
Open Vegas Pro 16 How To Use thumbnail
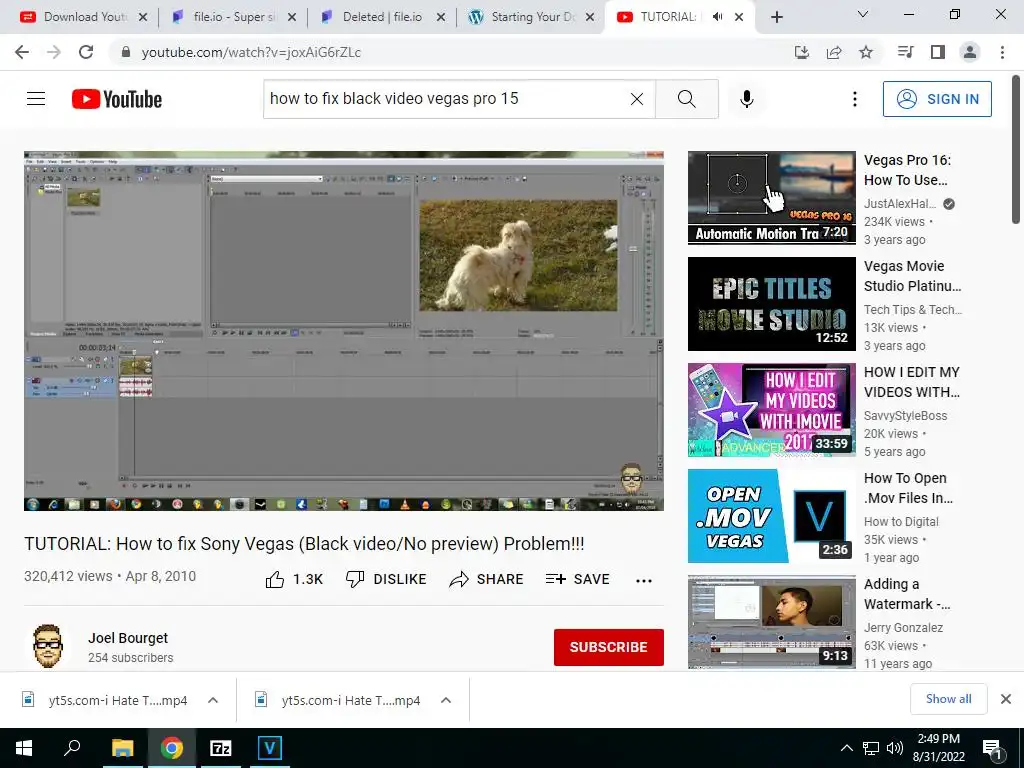[771, 198]
